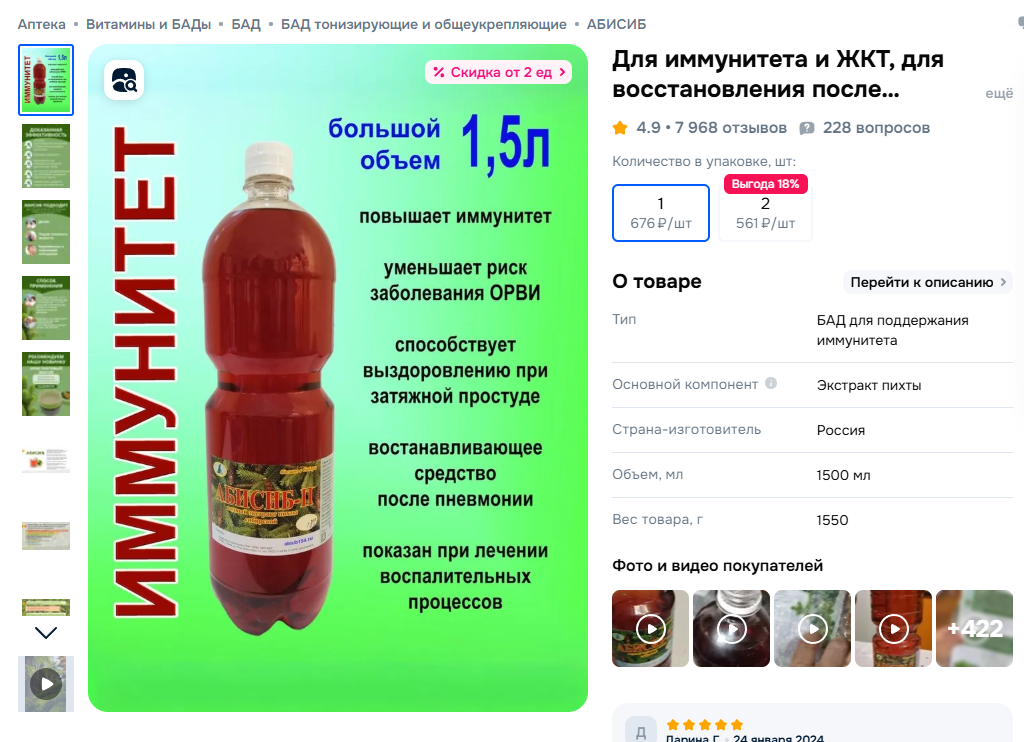The width and height of the screenshot is (1024, 742).
Task: Show all +422 customer photos
Action: click(974, 628)
